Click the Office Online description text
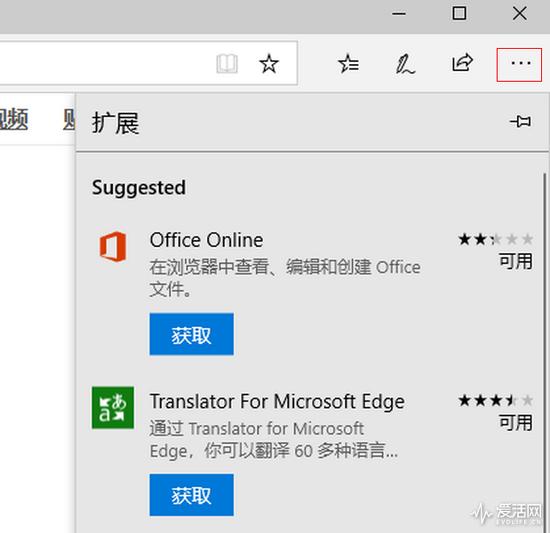This screenshot has width=550, height=533. click(x=285, y=278)
